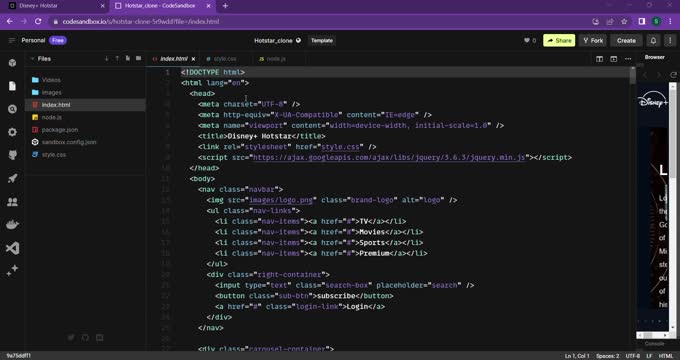Go back in the Browser preview

click(645, 75)
